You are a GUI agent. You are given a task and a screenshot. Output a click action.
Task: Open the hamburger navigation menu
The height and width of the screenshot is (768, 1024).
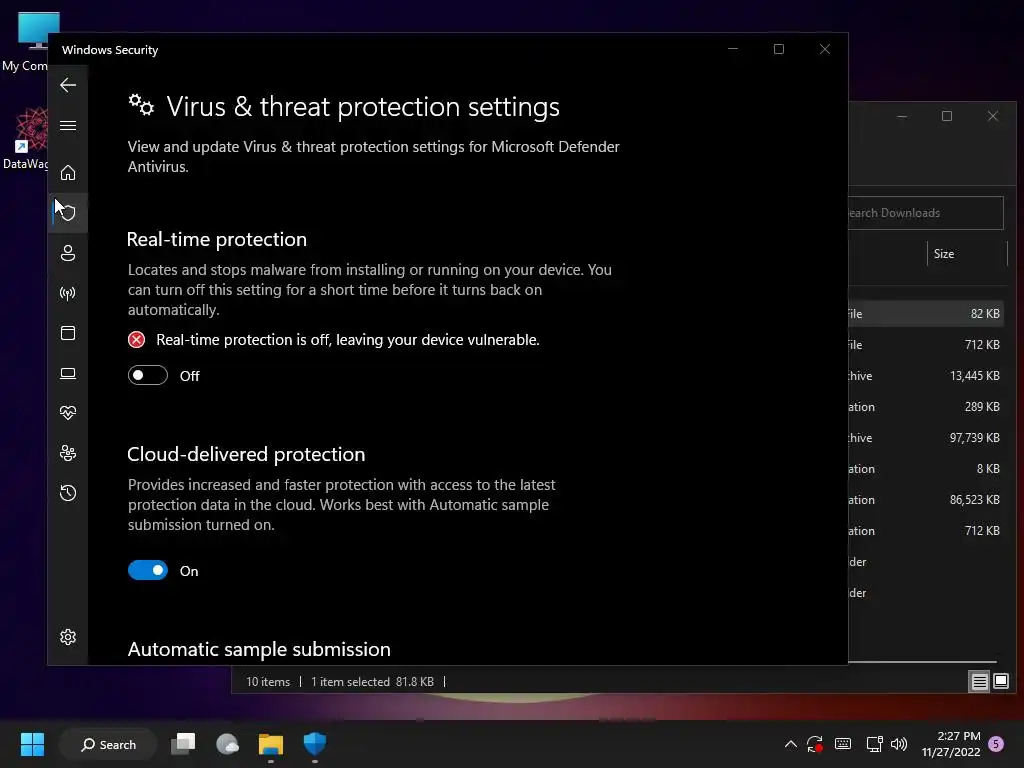68,125
